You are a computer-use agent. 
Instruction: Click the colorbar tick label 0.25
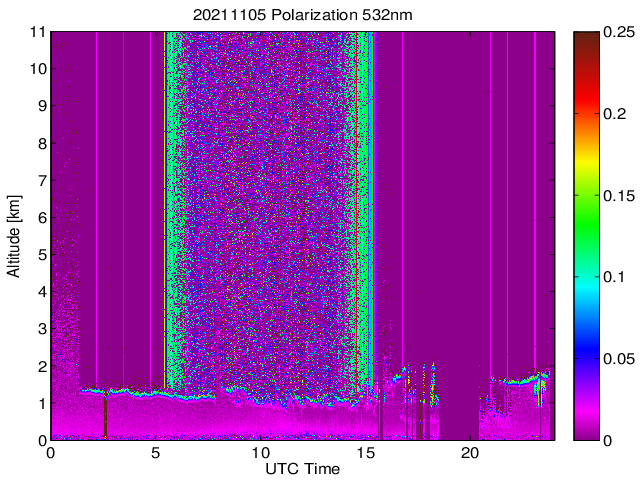tap(619, 32)
